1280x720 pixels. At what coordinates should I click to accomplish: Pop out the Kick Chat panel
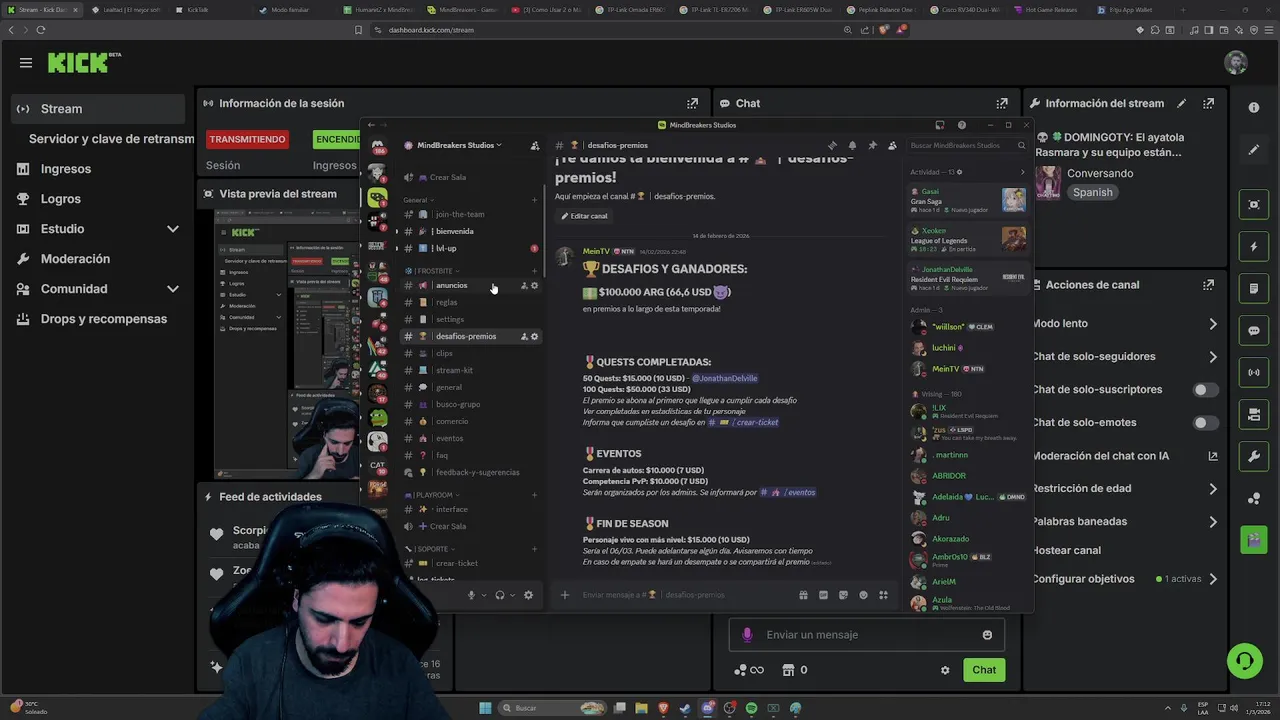tap(1002, 103)
